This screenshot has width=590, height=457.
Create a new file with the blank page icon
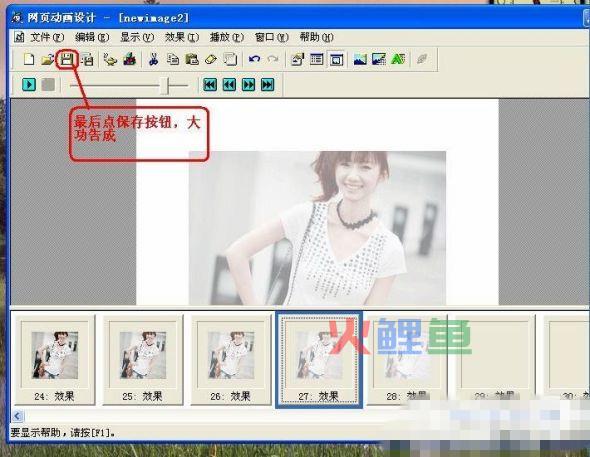point(29,59)
